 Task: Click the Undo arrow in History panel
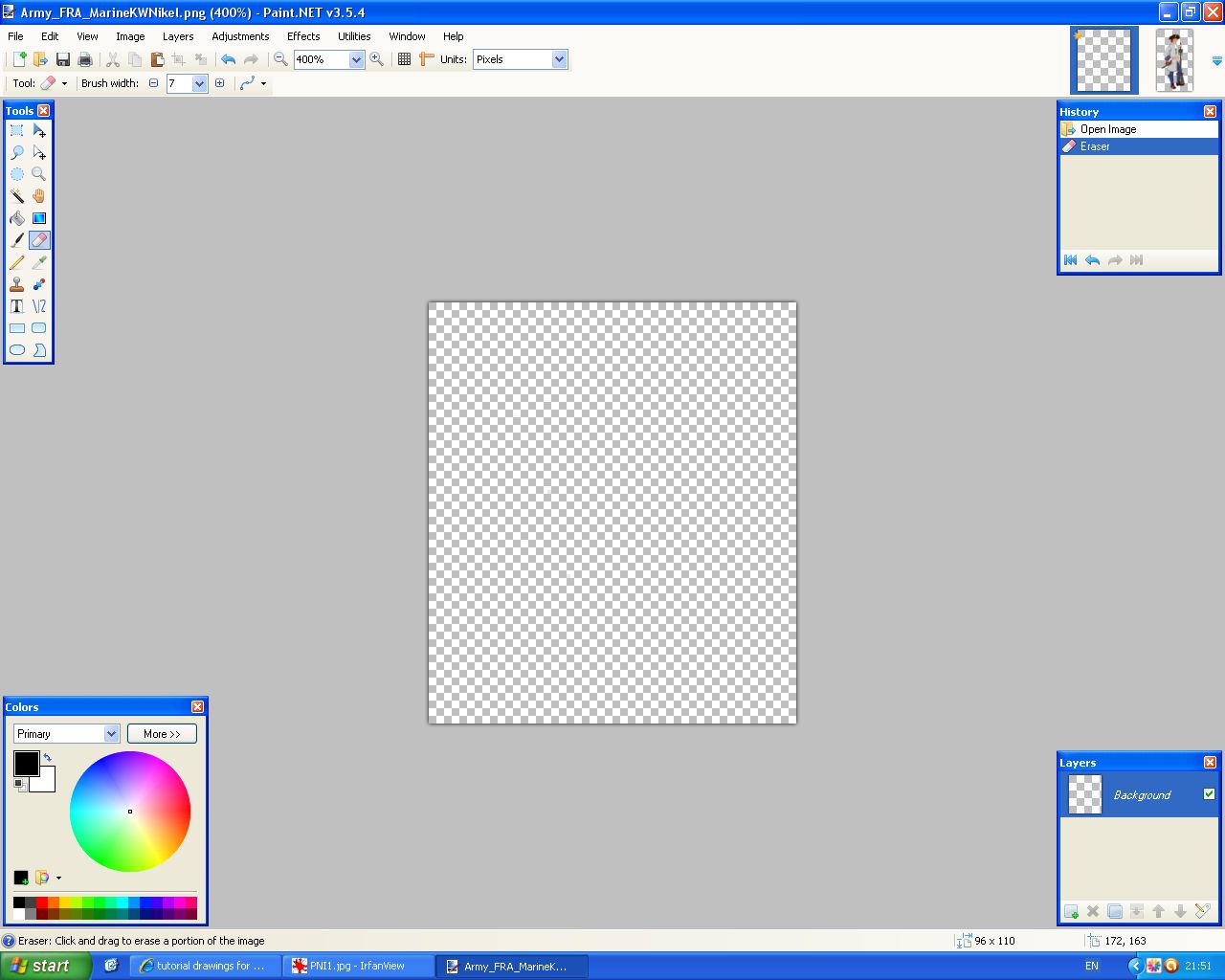pos(1092,260)
